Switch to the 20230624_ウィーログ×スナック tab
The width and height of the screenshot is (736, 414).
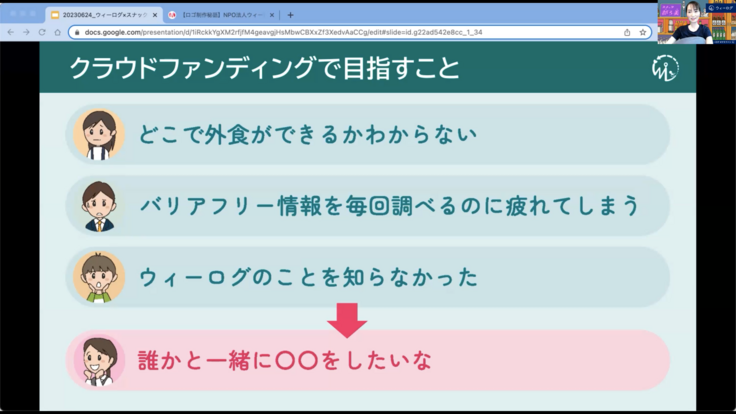(x=105, y=15)
